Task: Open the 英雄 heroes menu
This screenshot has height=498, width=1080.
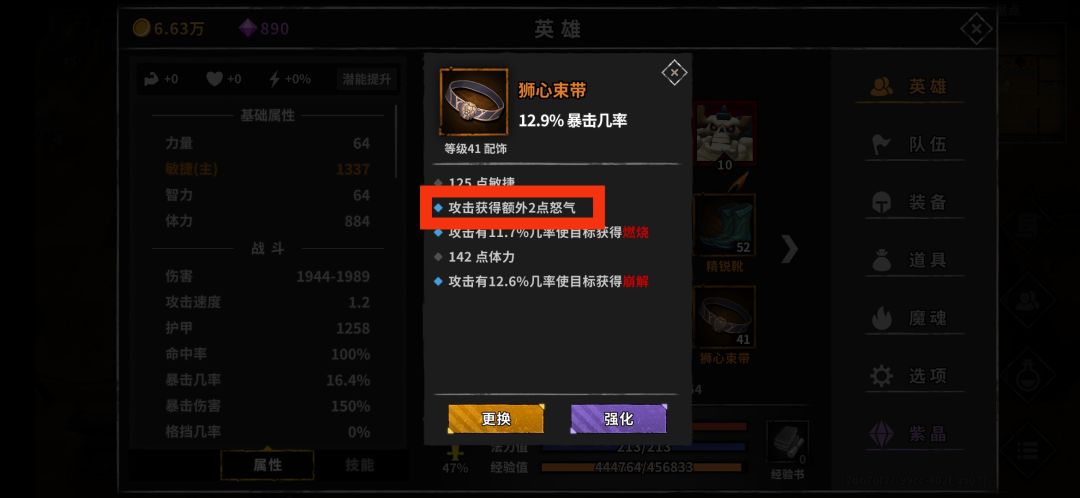Action: 910,87
